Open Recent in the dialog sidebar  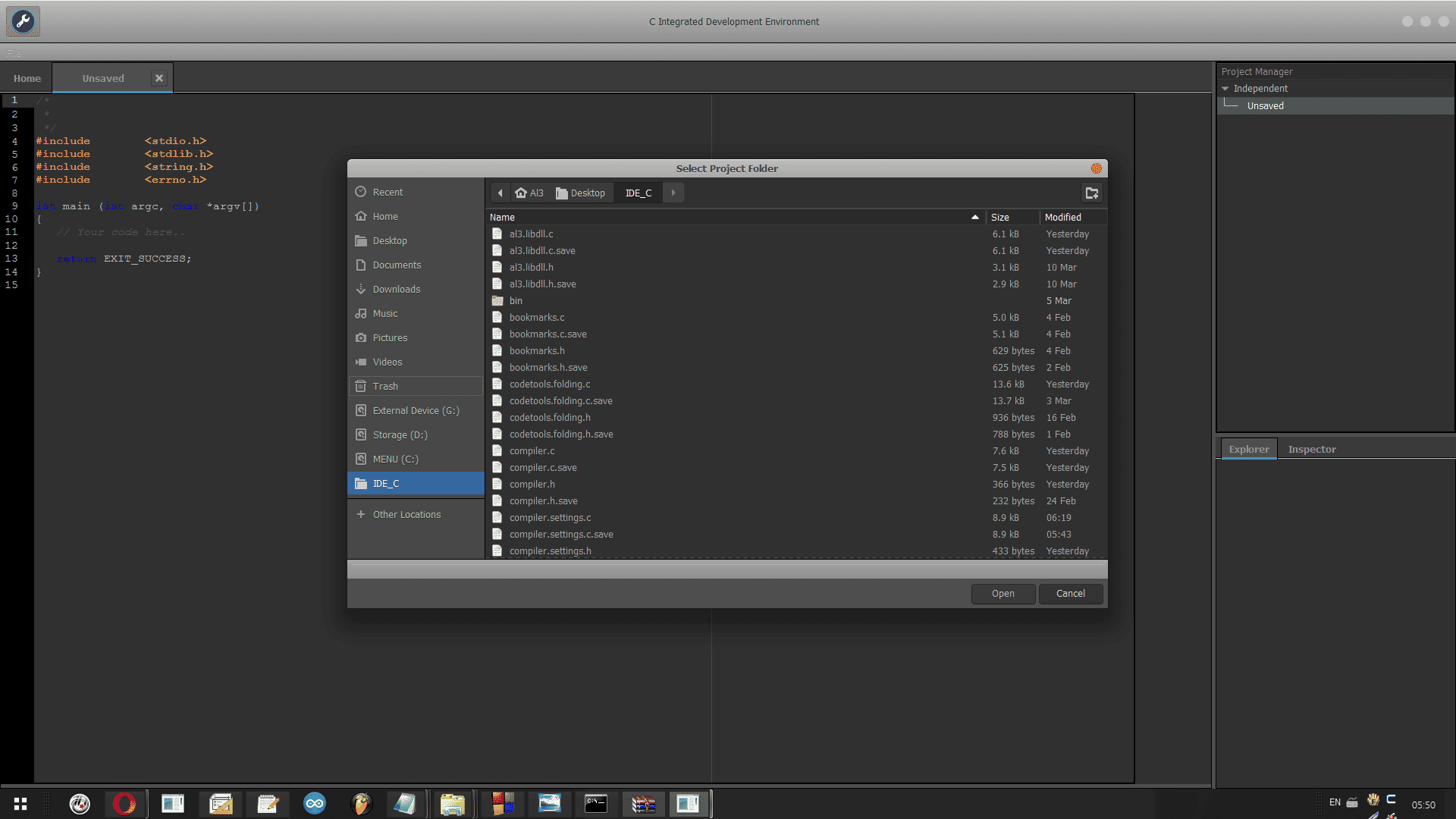[x=416, y=192]
